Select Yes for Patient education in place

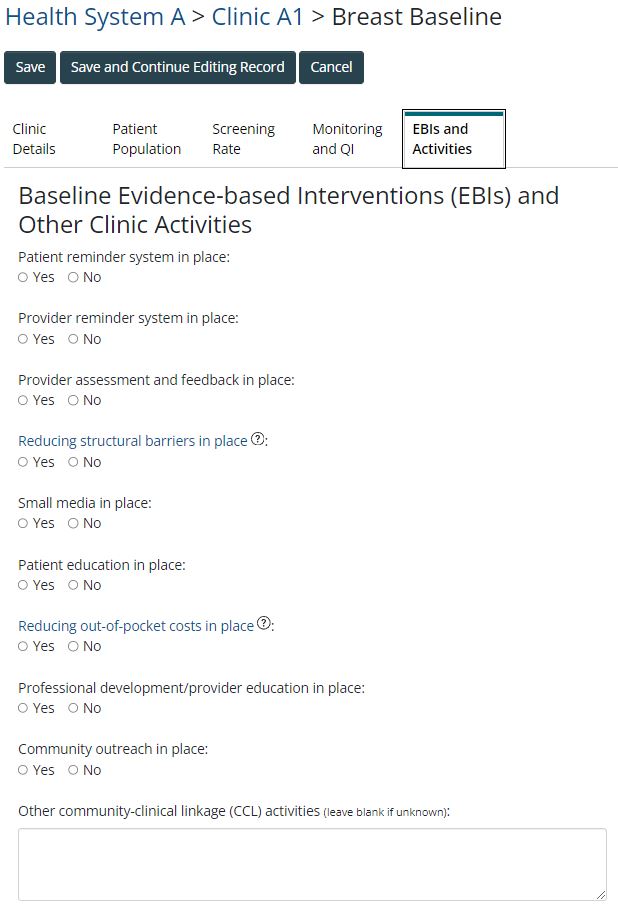[24, 586]
